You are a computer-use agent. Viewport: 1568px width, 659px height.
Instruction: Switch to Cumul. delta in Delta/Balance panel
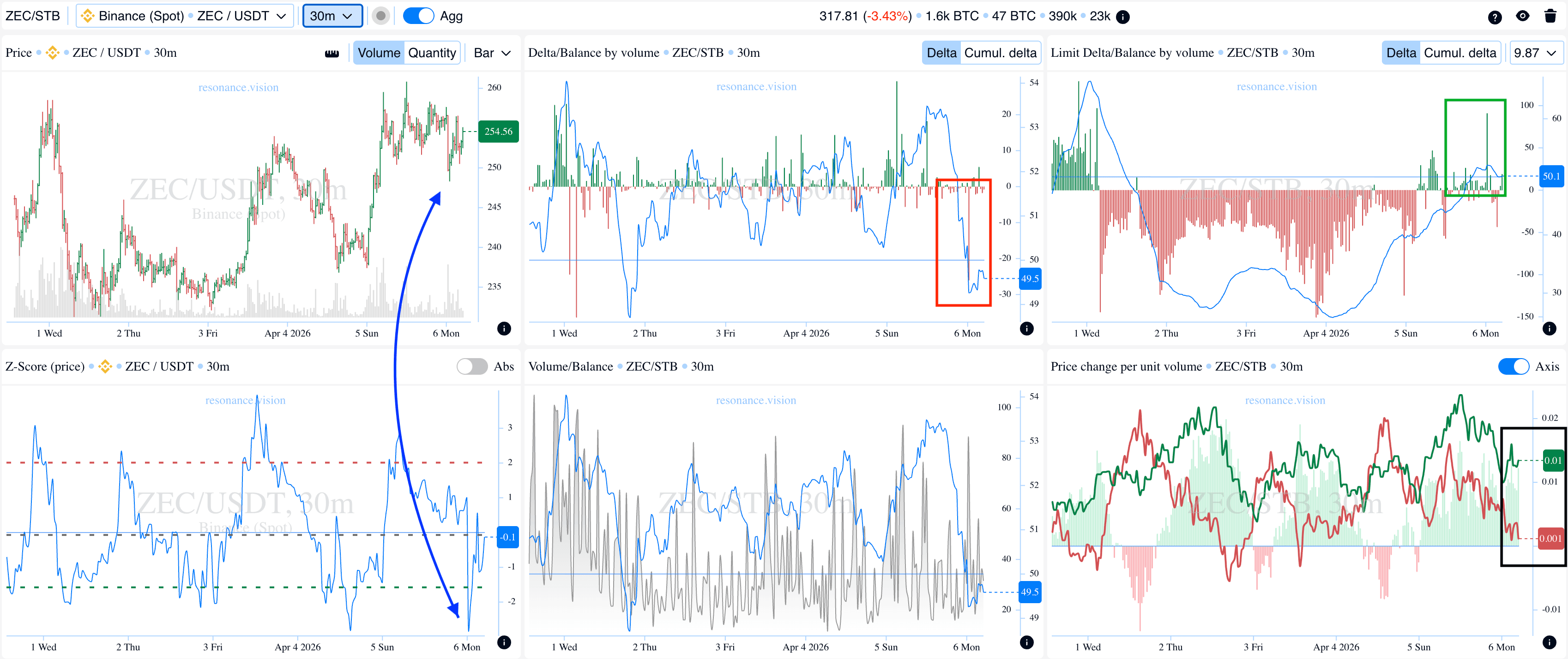pyautogui.click(x=1001, y=53)
